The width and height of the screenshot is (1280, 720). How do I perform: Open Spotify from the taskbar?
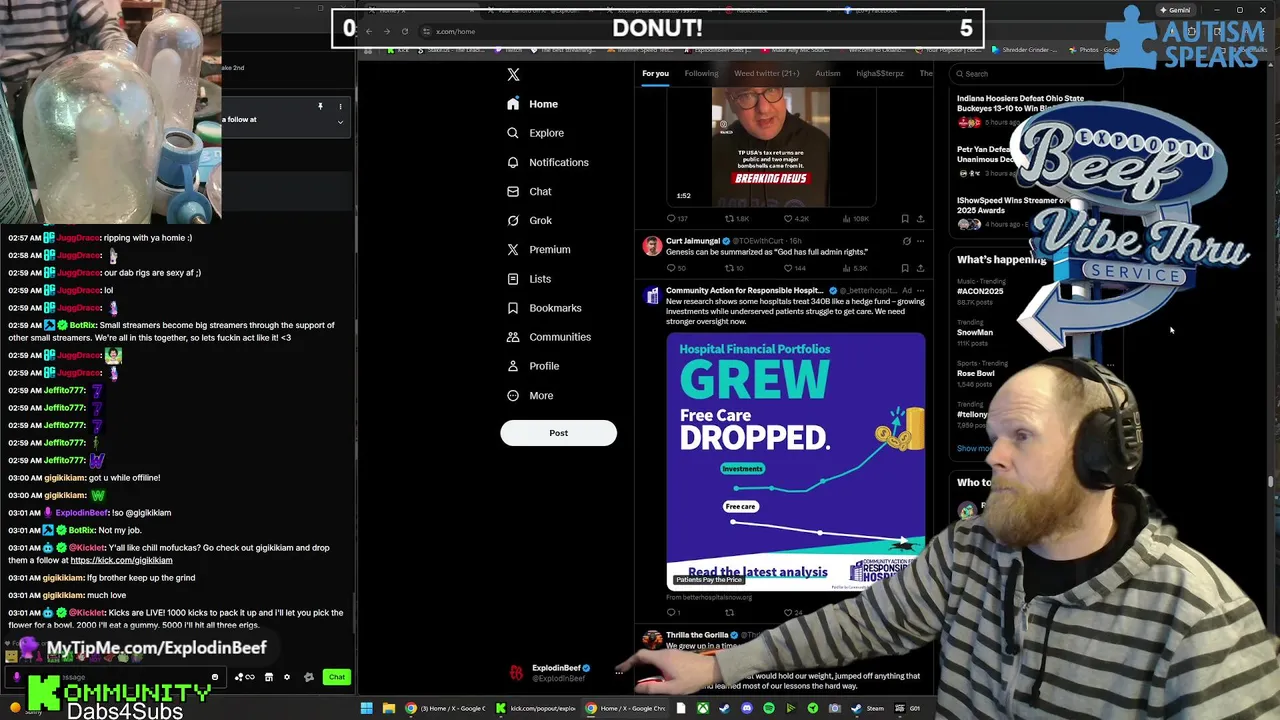coord(769,708)
